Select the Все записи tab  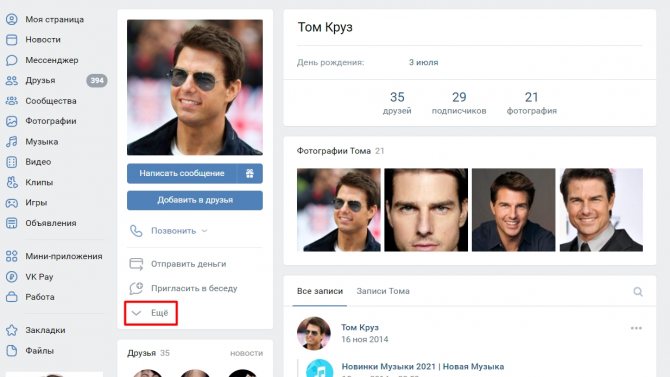[x=320, y=291]
